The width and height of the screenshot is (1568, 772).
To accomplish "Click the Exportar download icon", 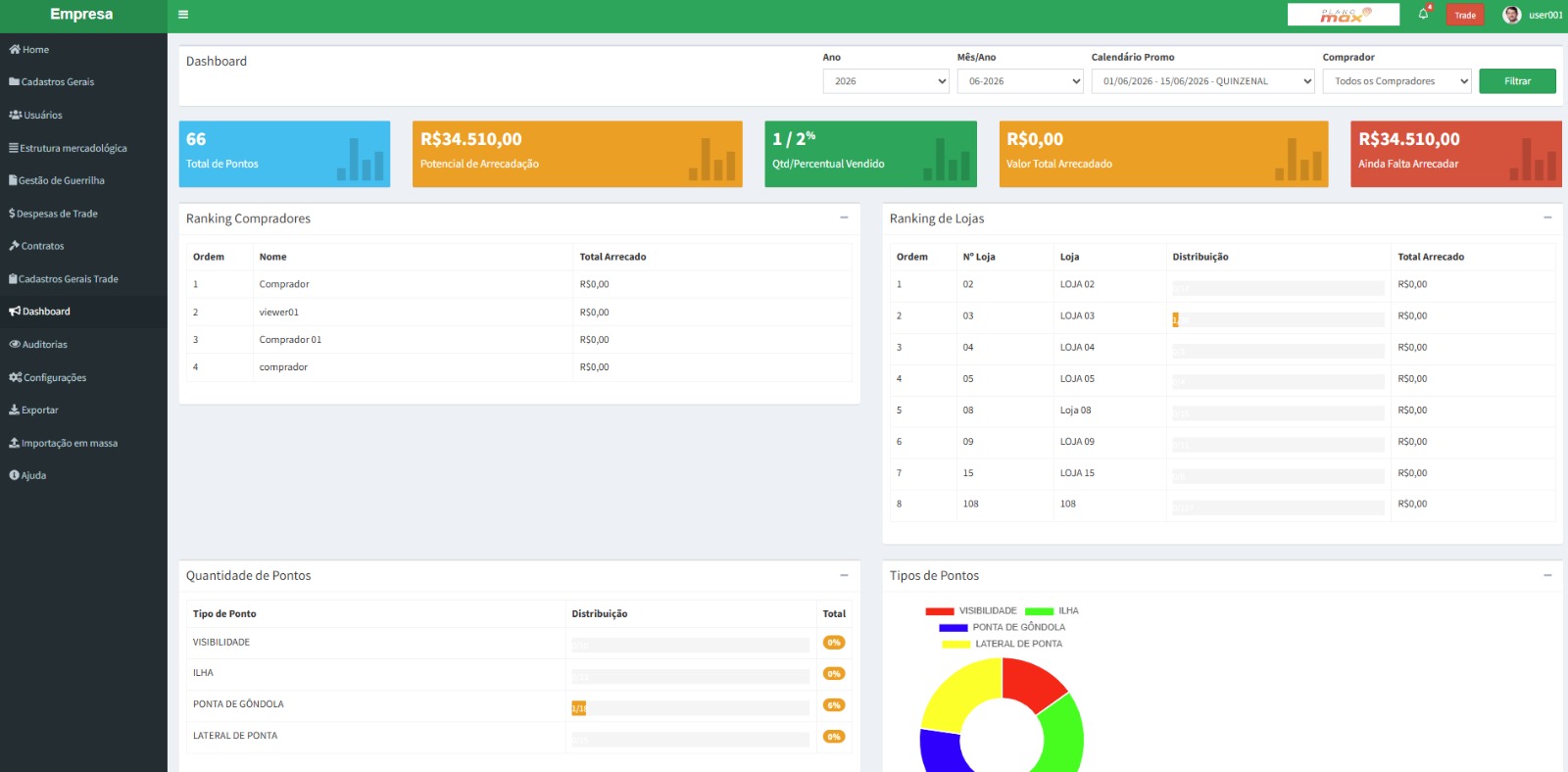I will pyautogui.click(x=14, y=410).
